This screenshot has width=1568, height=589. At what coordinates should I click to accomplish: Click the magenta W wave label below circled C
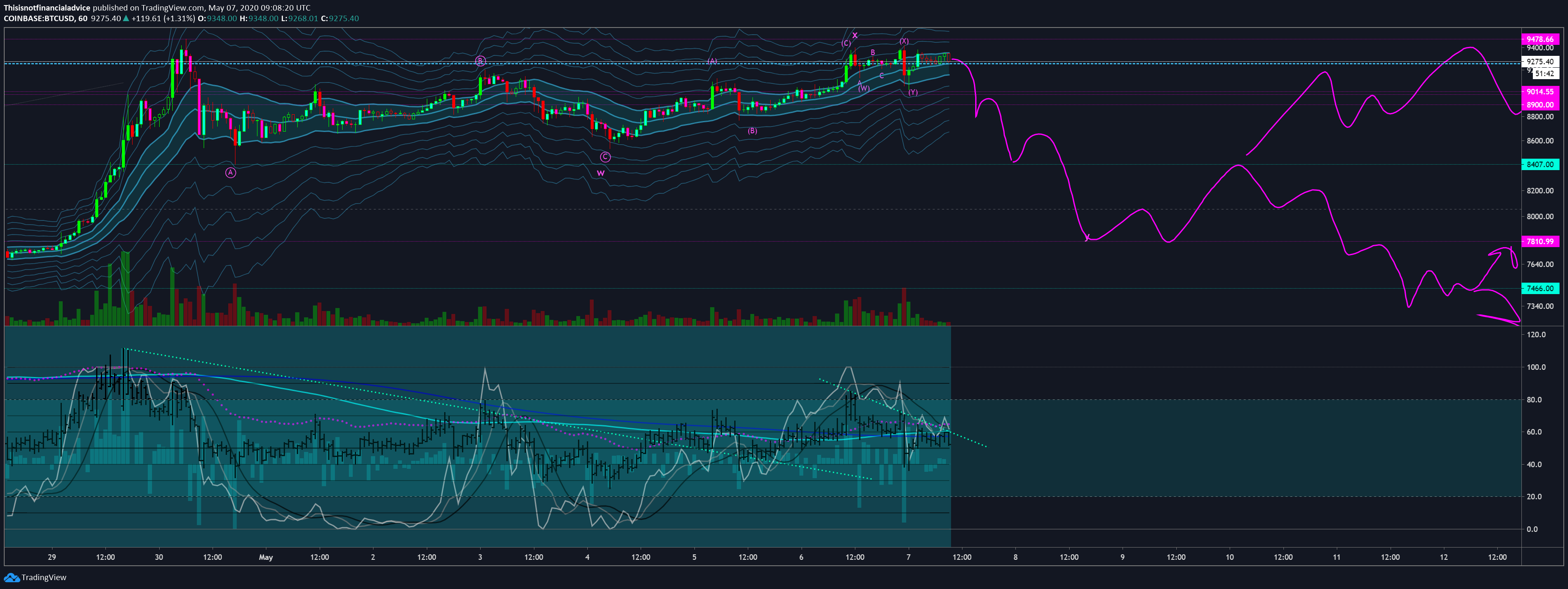[x=601, y=173]
